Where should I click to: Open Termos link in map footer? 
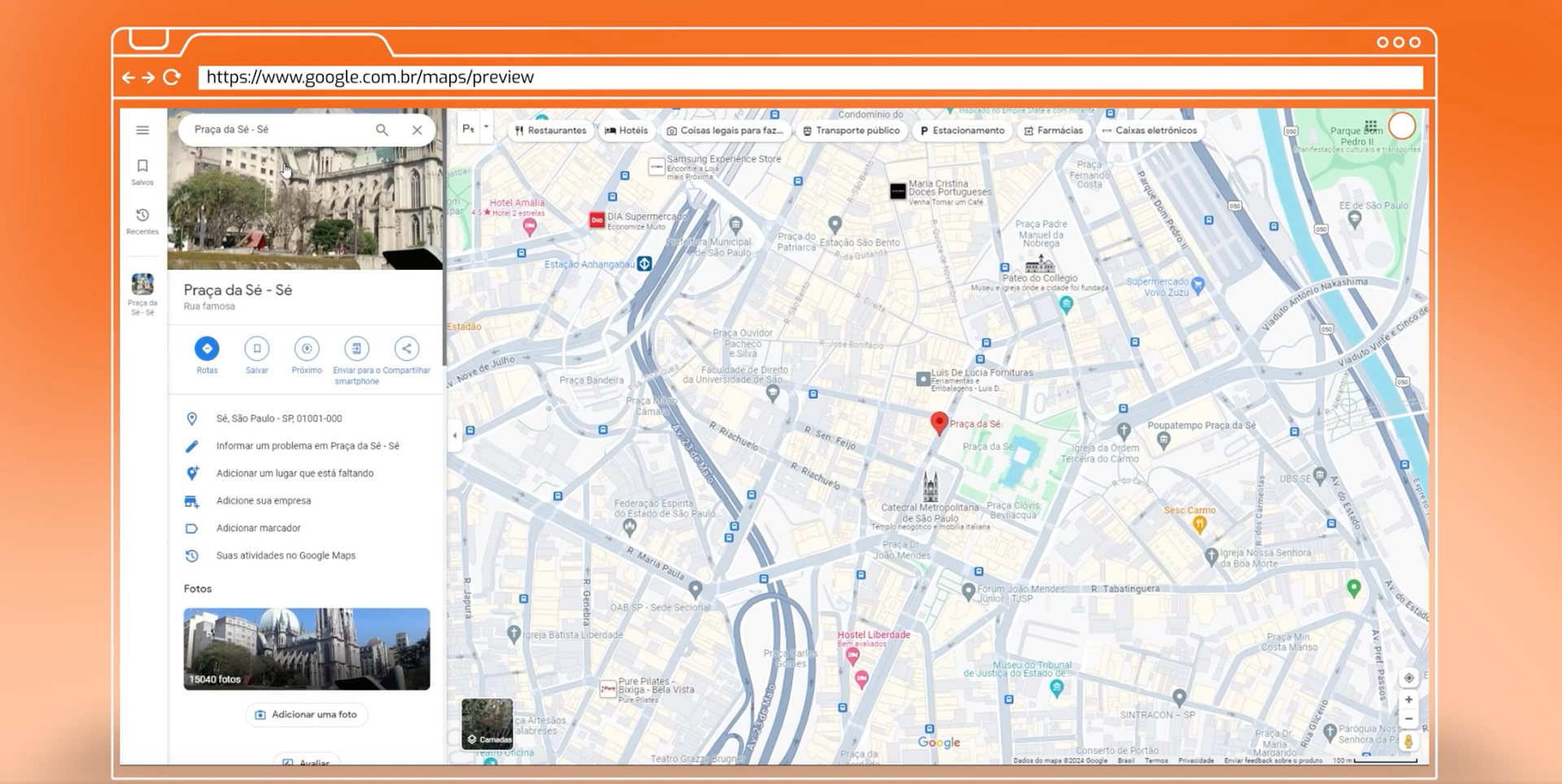click(1156, 761)
